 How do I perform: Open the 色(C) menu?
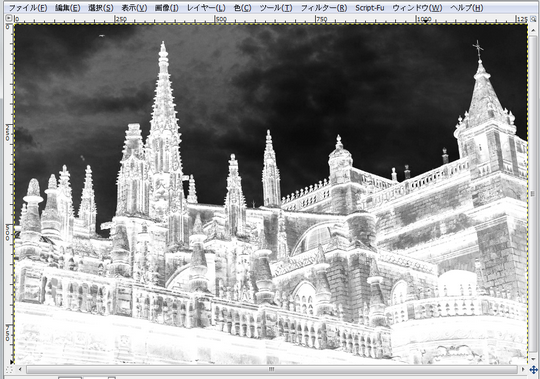pos(242,8)
